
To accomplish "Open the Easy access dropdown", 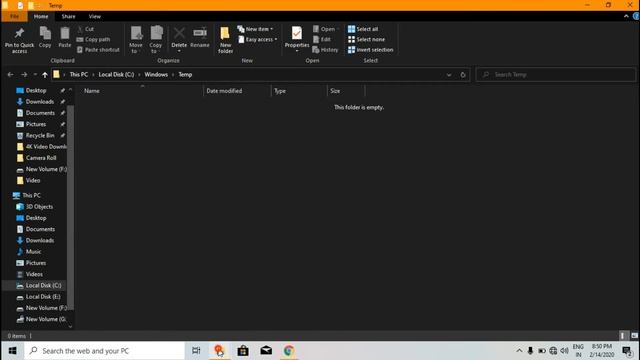I will pyautogui.click(x=258, y=40).
